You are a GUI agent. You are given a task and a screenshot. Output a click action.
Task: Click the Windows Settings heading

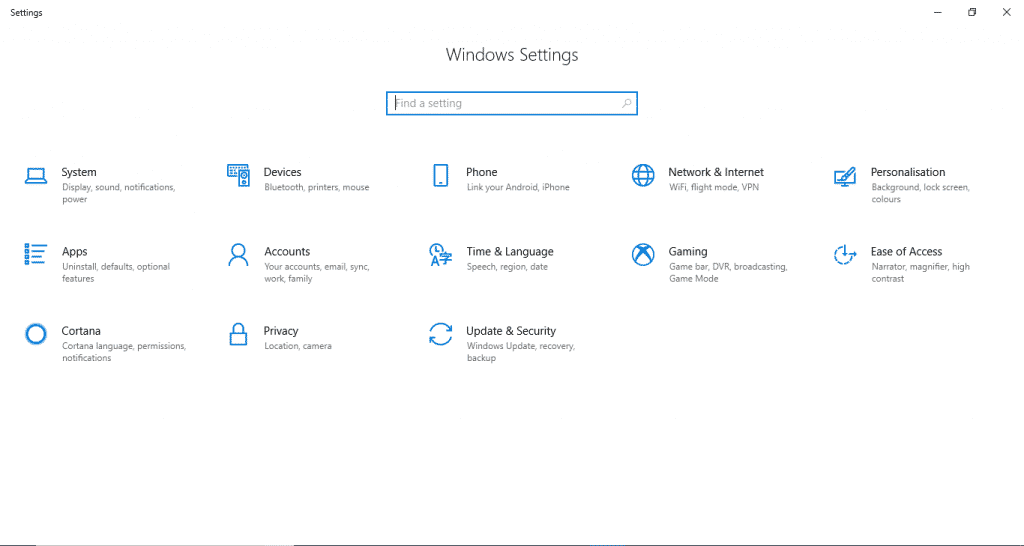512,55
